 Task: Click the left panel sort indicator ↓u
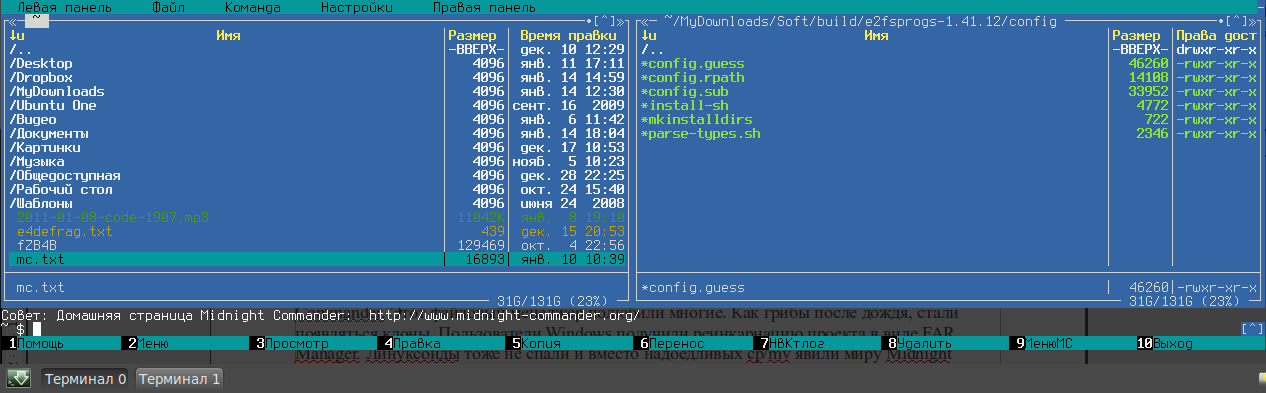tap(17, 35)
